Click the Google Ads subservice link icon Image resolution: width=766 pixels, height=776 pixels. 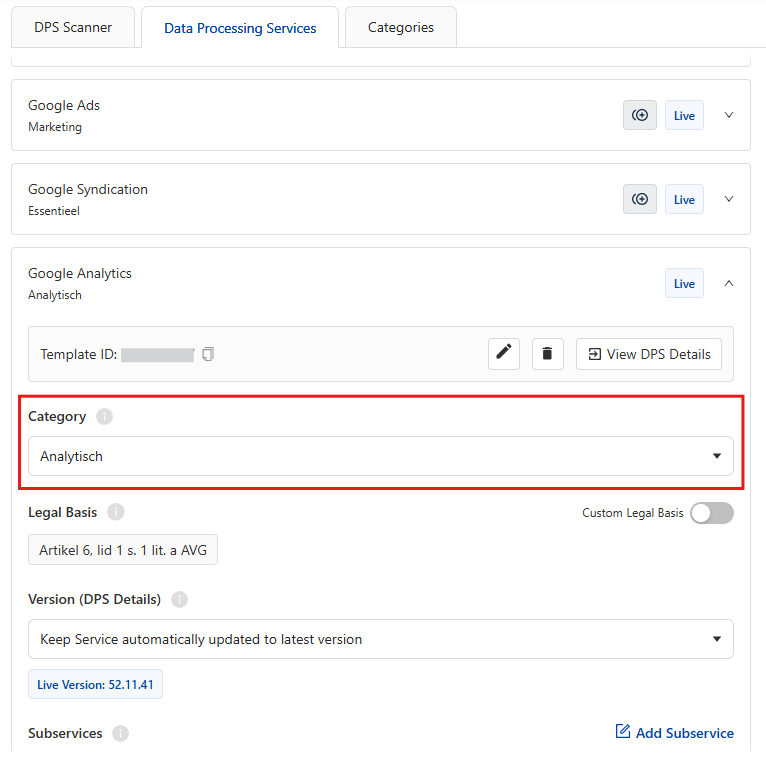pyautogui.click(x=640, y=115)
